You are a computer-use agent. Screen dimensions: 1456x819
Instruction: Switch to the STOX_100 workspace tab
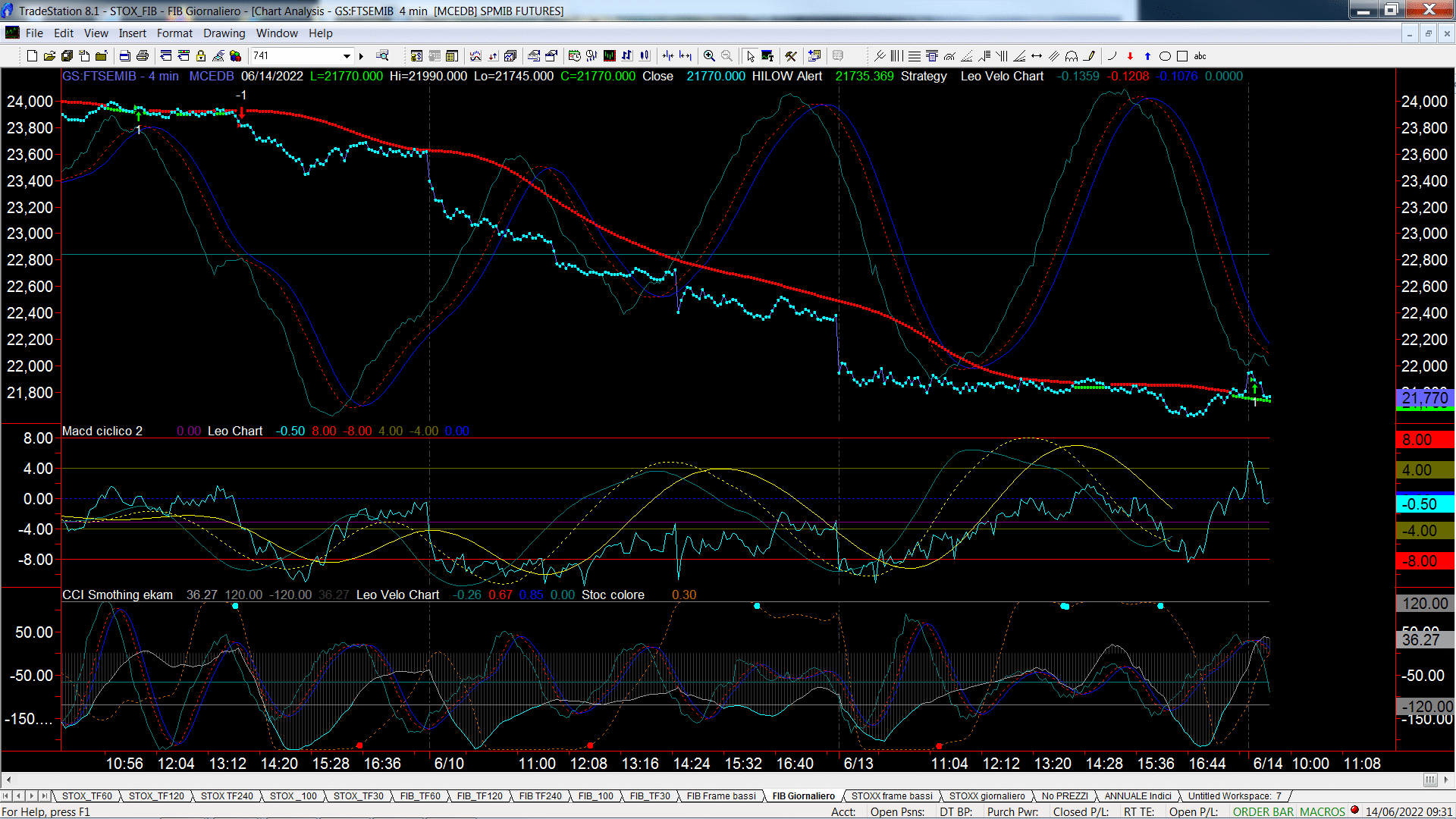click(x=293, y=795)
